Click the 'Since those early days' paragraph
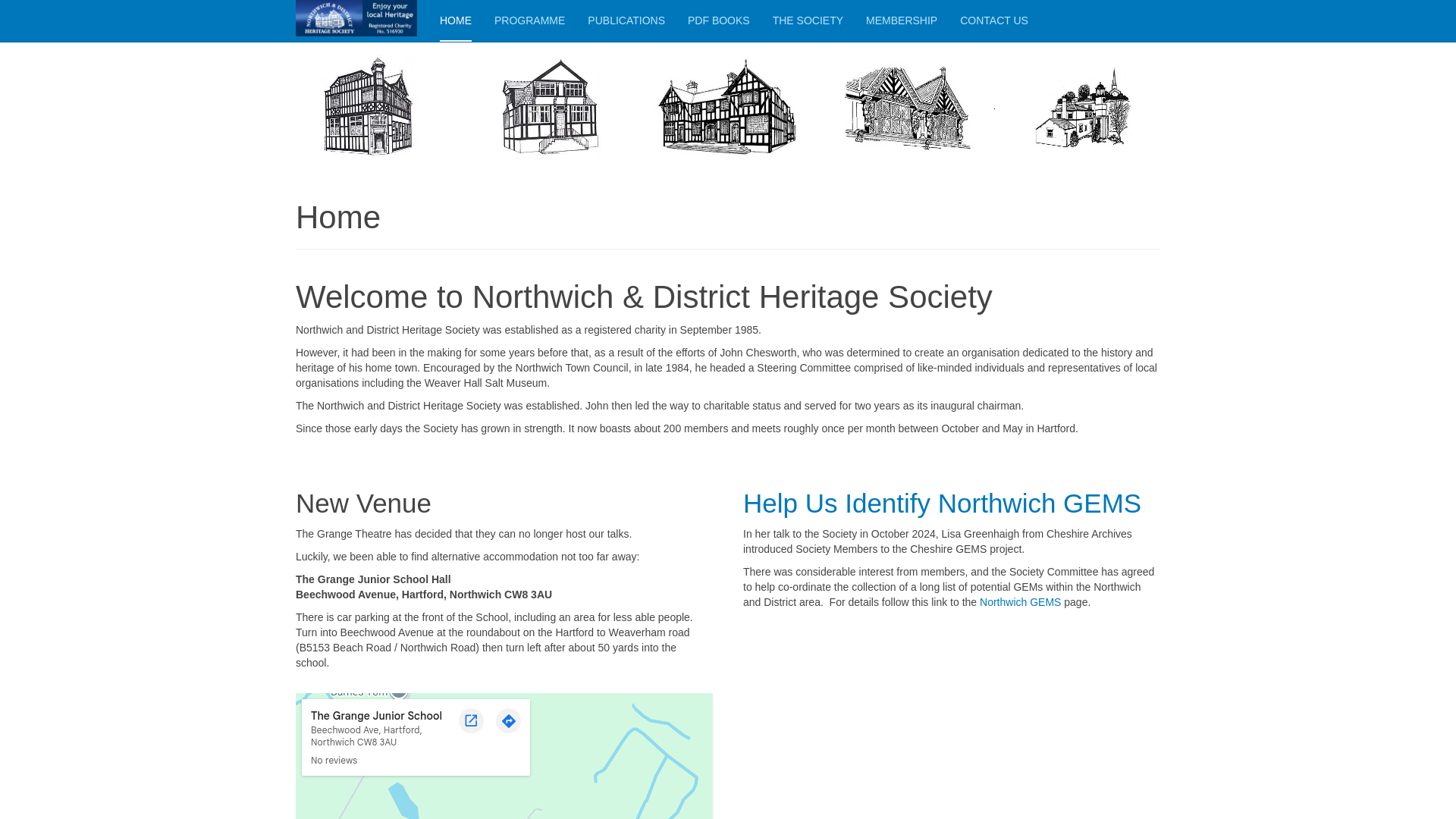Image resolution: width=1456 pixels, height=819 pixels. [x=687, y=428]
